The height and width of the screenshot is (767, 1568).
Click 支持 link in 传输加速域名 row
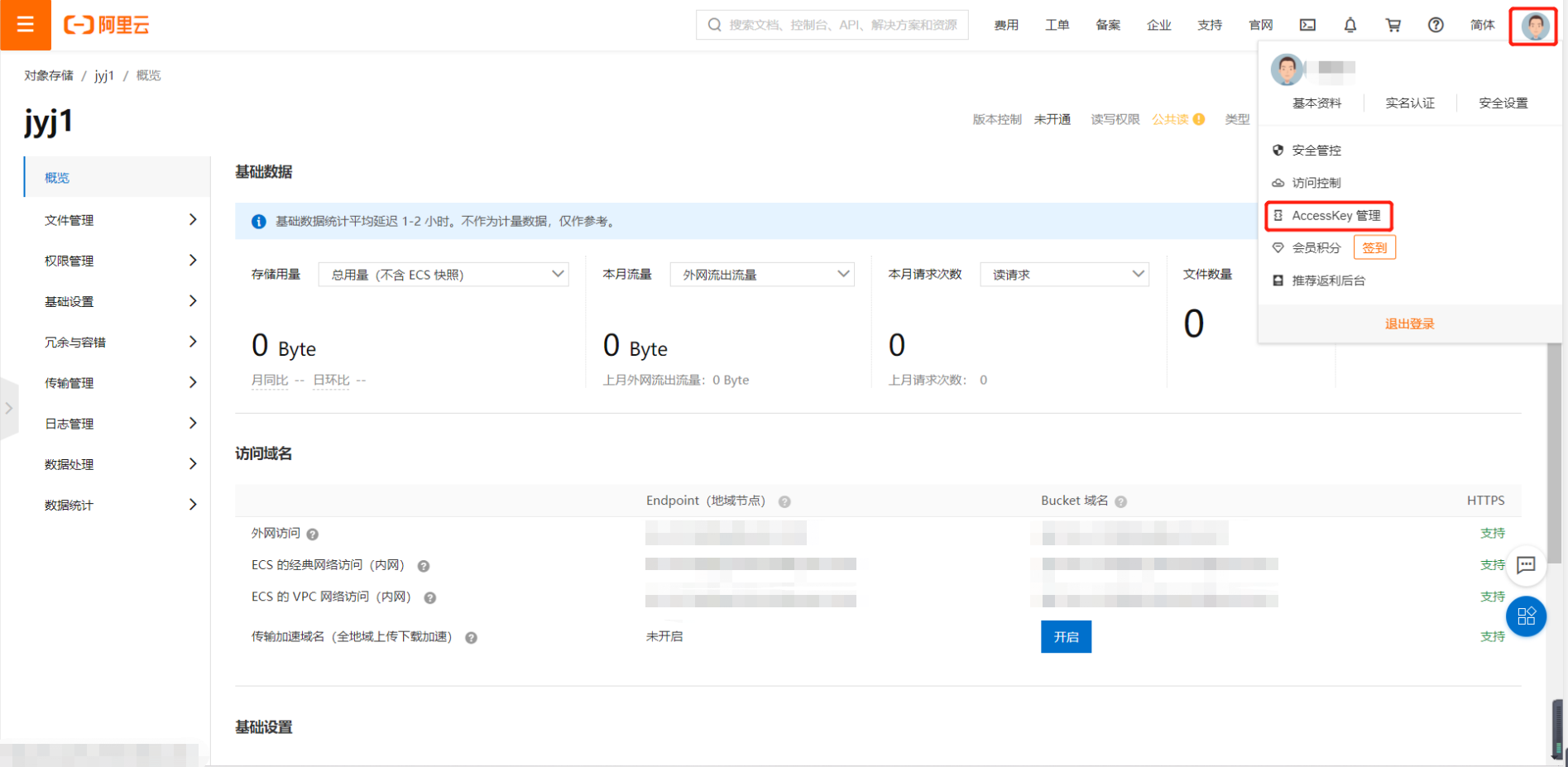pyautogui.click(x=1492, y=636)
